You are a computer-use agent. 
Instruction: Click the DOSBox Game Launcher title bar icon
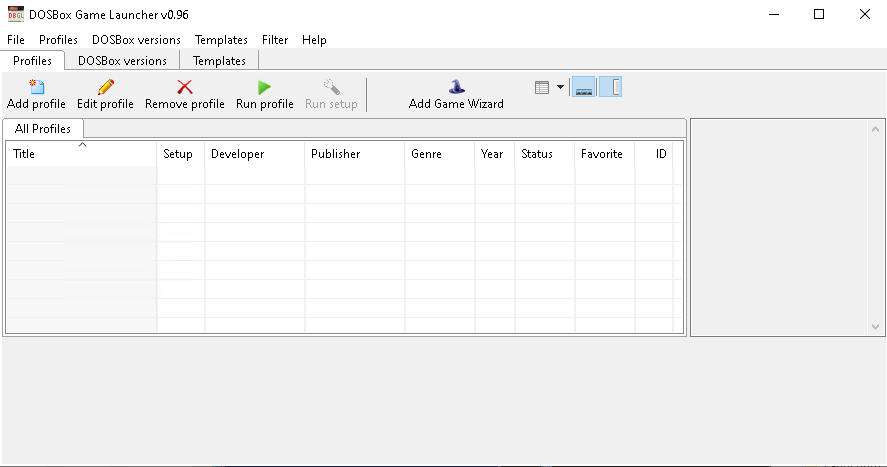(x=16, y=14)
